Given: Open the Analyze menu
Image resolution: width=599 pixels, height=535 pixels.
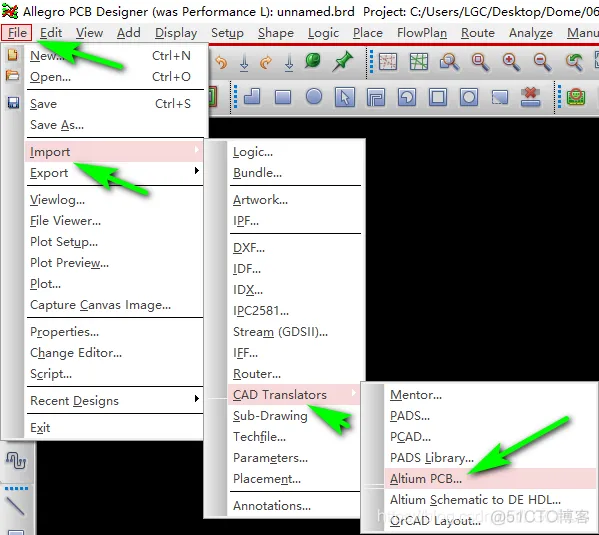Looking at the screenshot, I should [531, 33].
